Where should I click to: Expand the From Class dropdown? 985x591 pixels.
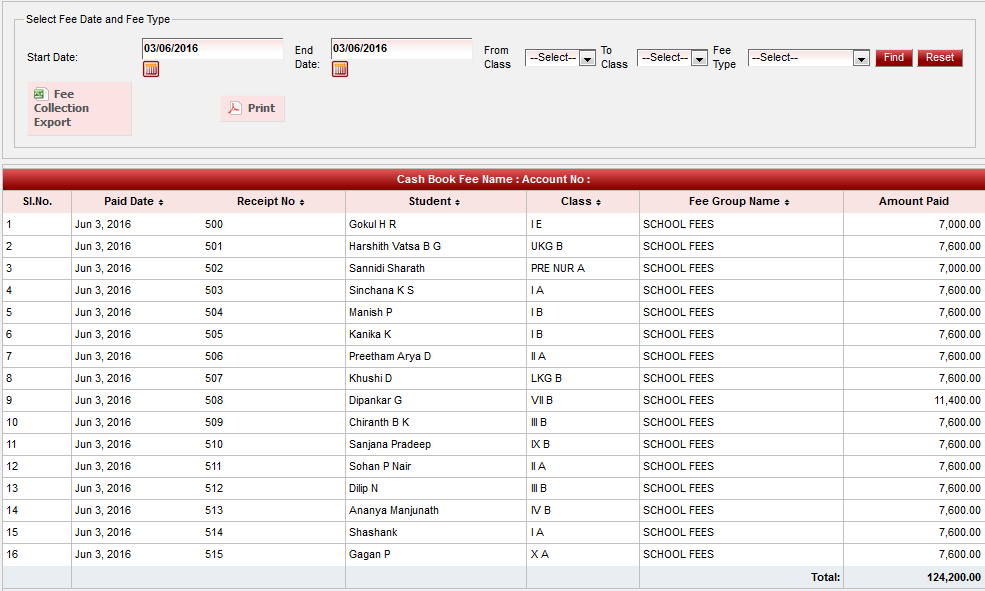(x=587, y=58)
